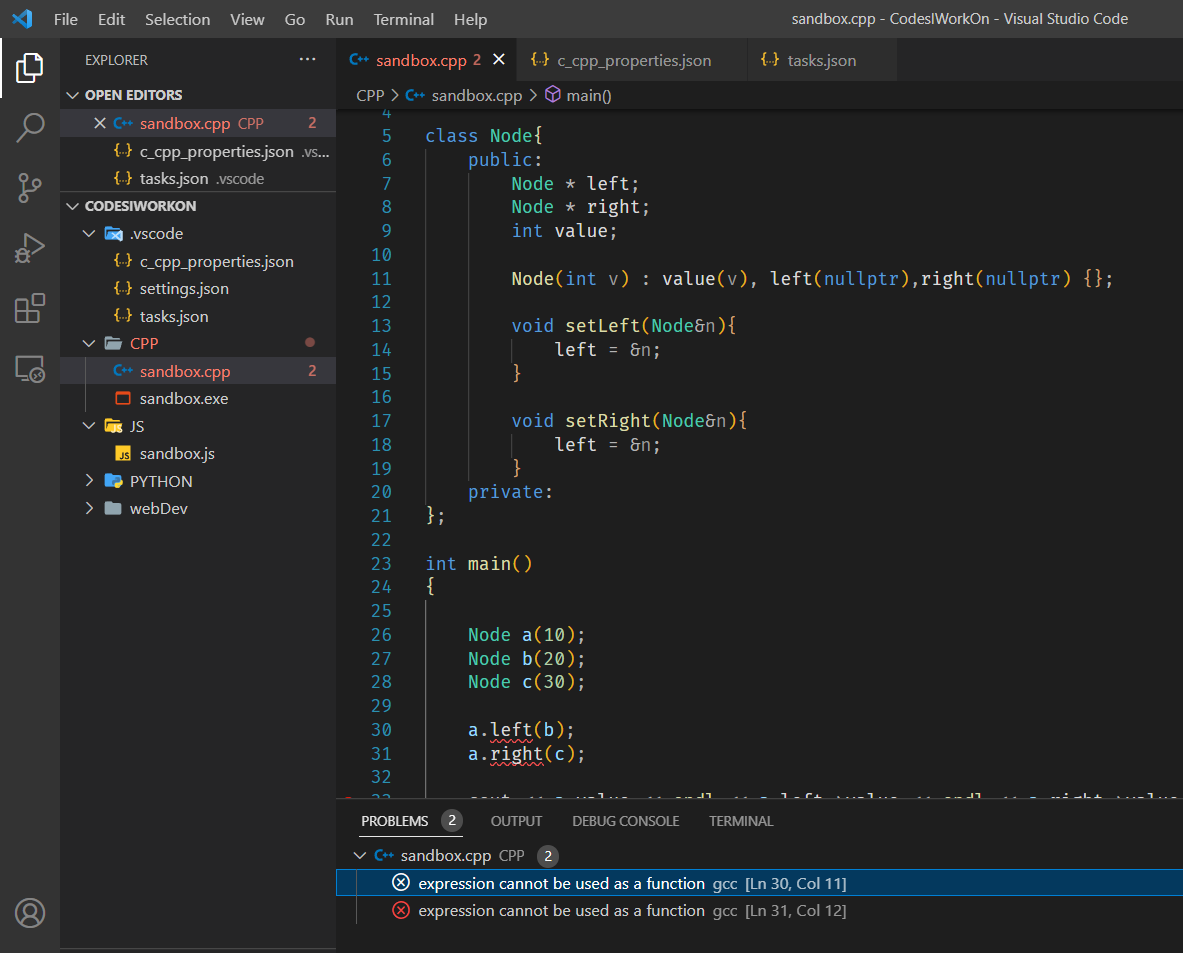
Task: Select c_cpp_properties.json in Open Editors
Action: click(198, 151)
